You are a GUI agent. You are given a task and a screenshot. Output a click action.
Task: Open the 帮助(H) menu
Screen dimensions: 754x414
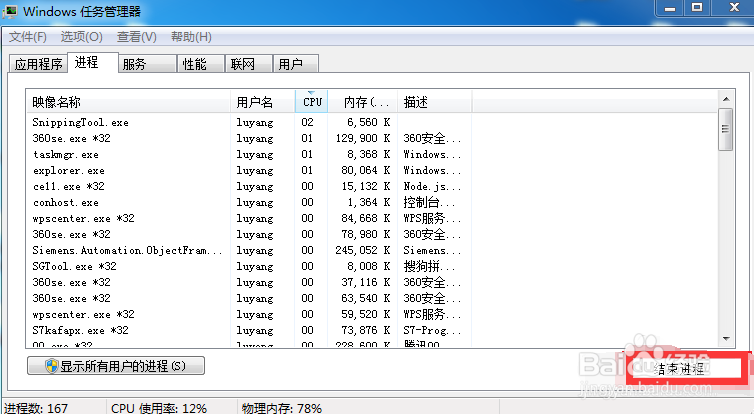(x=191, y=37)
